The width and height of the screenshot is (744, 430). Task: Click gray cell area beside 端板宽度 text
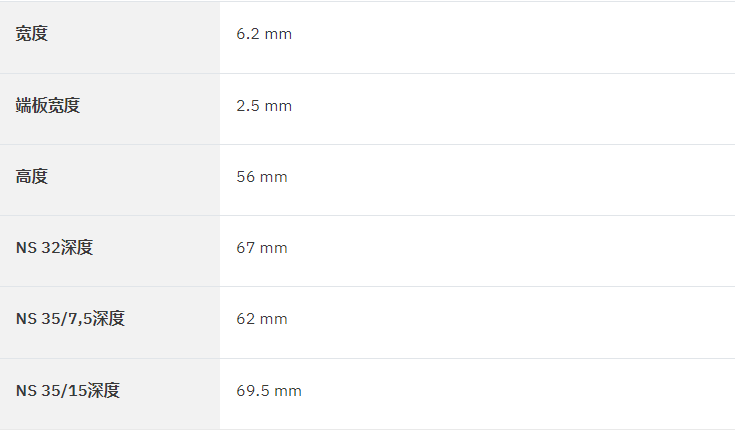149,109
